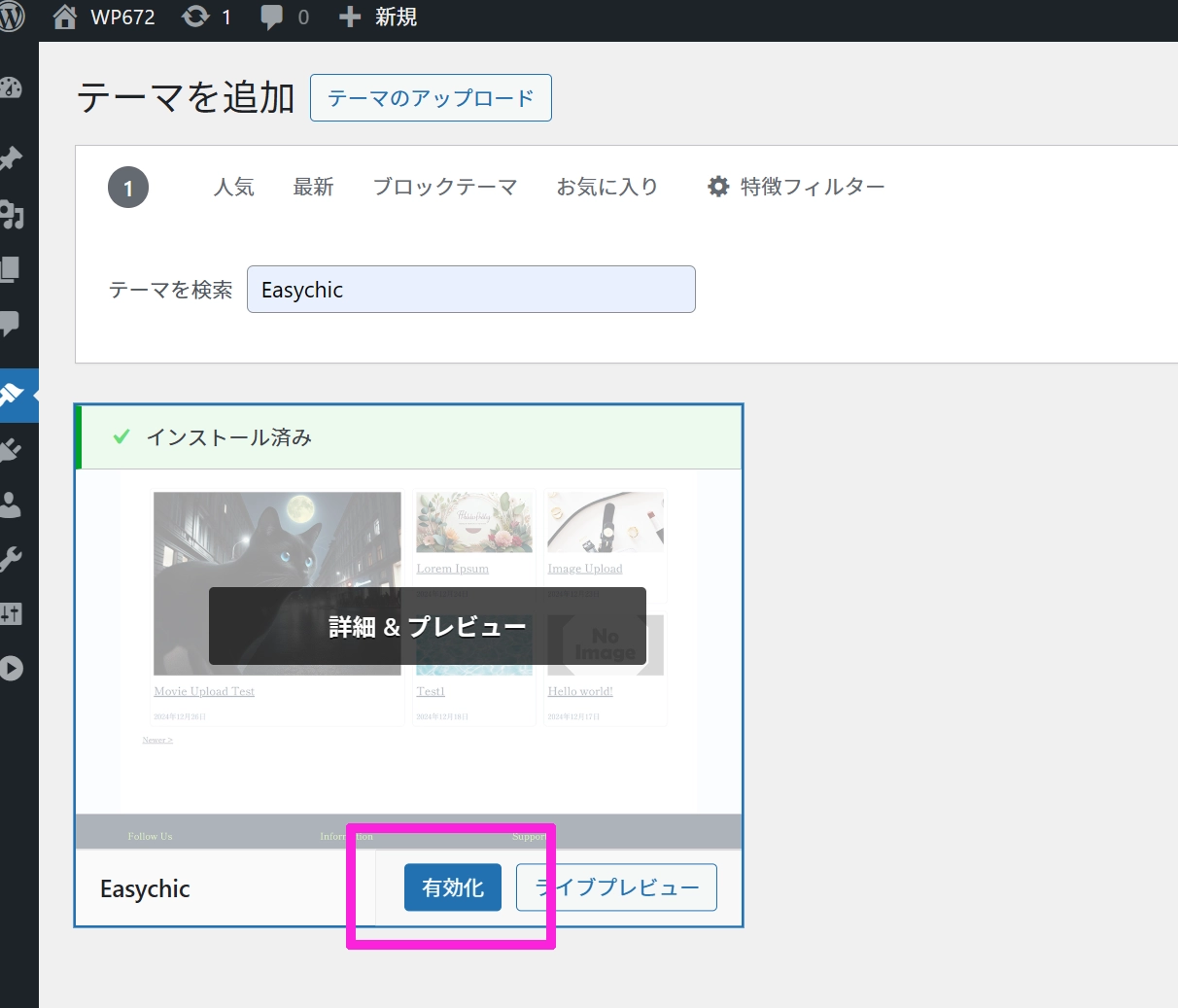Viewport: 1178px width, 1008px height.
Task: Open the Plugins plug icon in the sidebar
Action: [x=12, y=449]
